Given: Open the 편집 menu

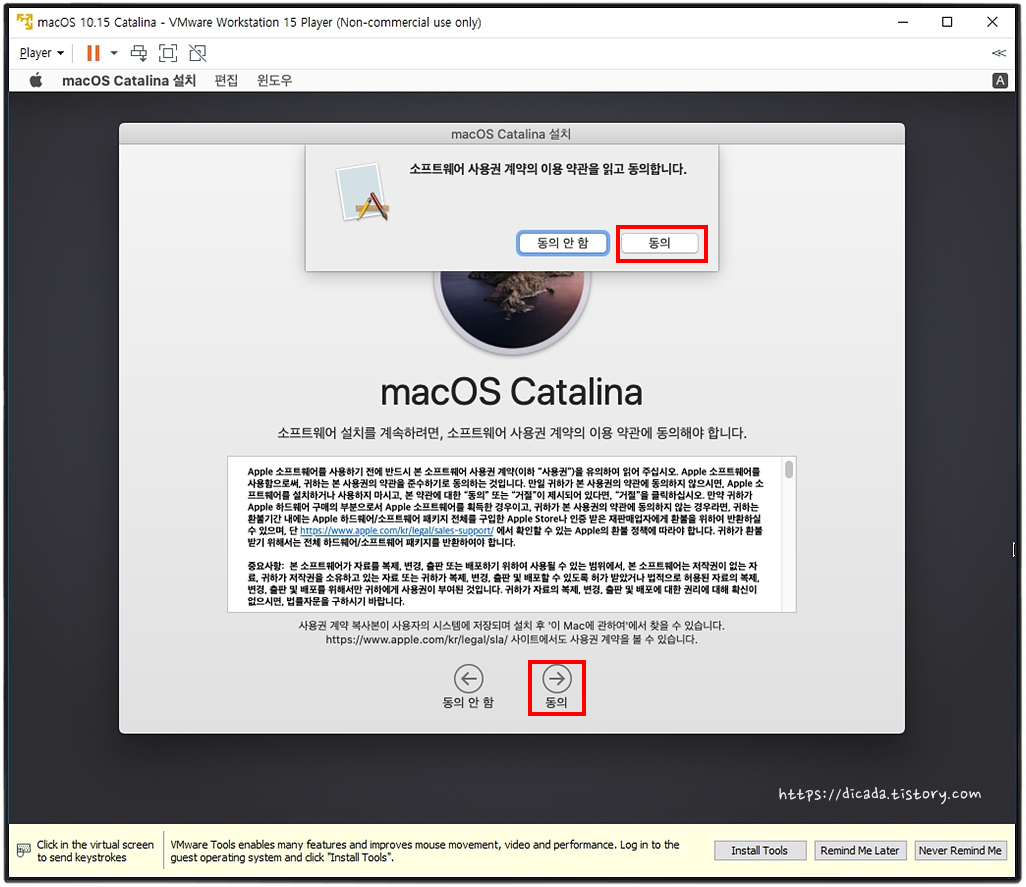Looking at the screenshot, I should click(226, 80).
